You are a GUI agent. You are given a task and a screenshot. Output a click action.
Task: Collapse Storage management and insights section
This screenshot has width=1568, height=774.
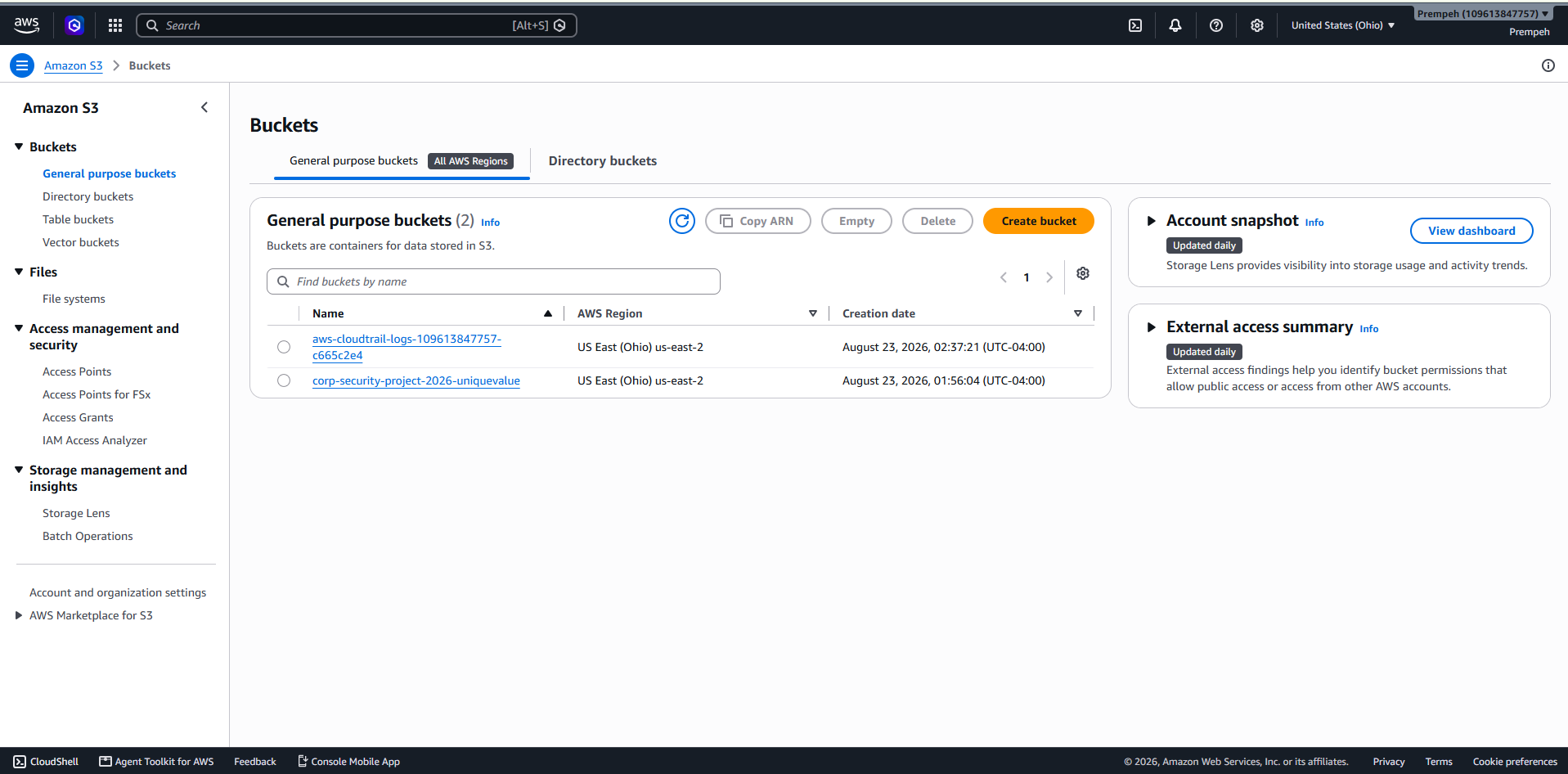pyautogui.click(x=19, y=470)
